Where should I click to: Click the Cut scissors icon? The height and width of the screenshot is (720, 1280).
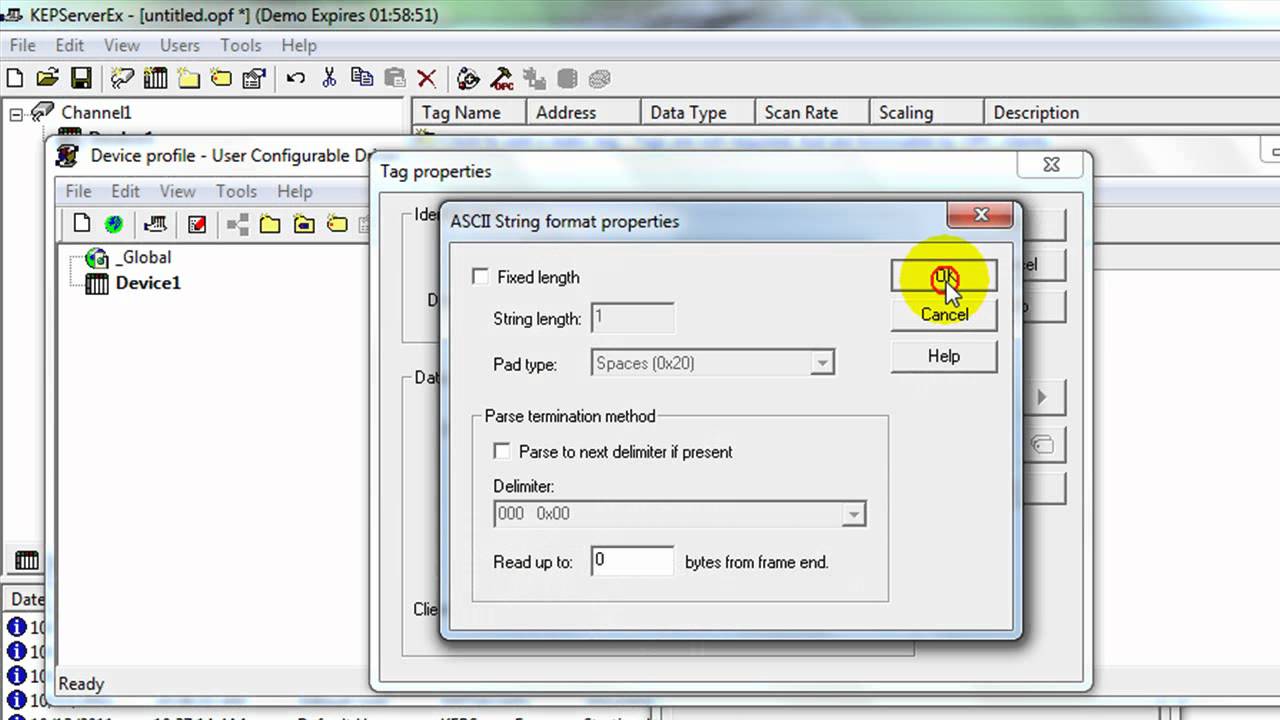pyautogui.click(x=329, y=78)
